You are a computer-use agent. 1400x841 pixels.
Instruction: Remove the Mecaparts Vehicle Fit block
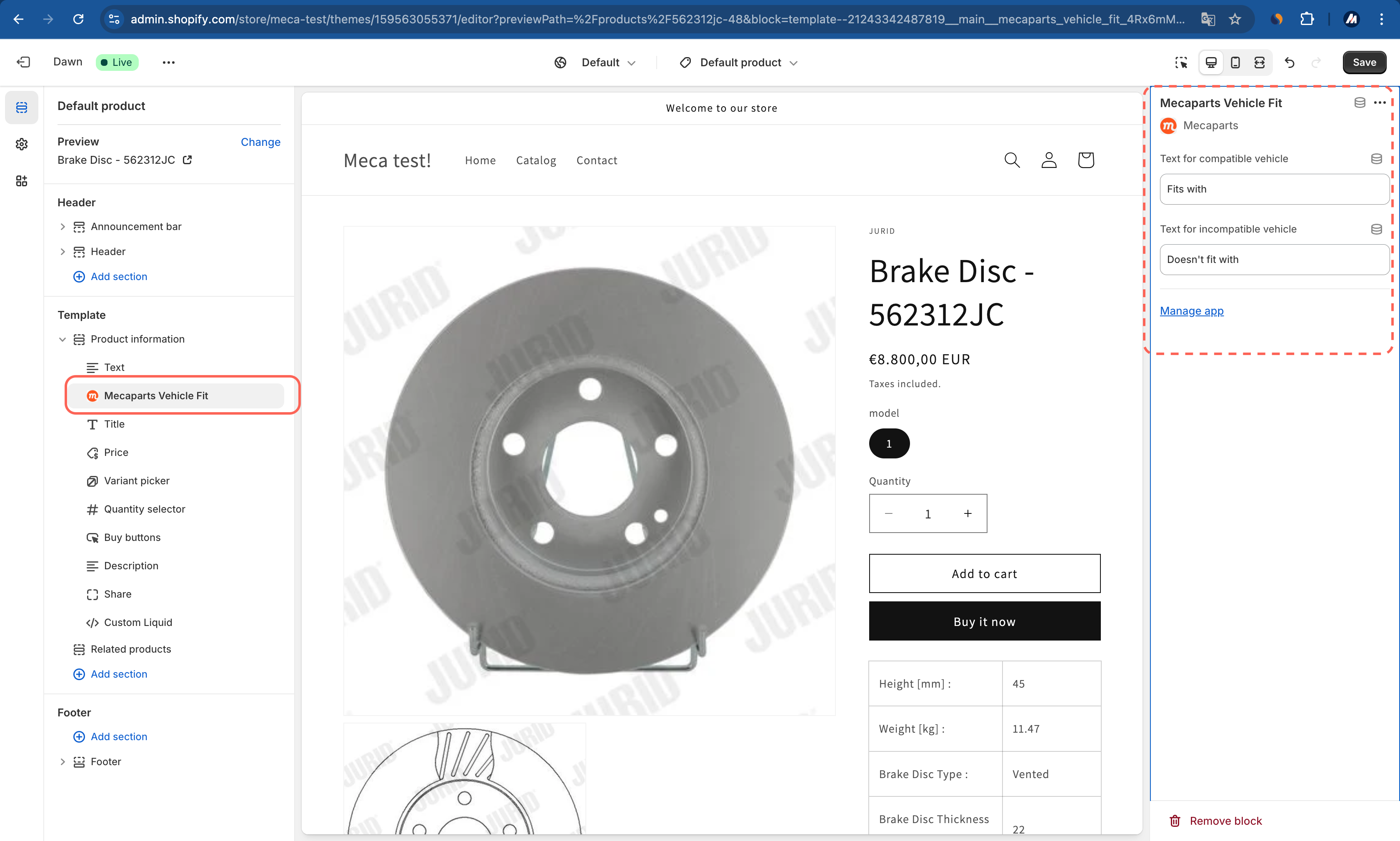[x=1215, y=821]
